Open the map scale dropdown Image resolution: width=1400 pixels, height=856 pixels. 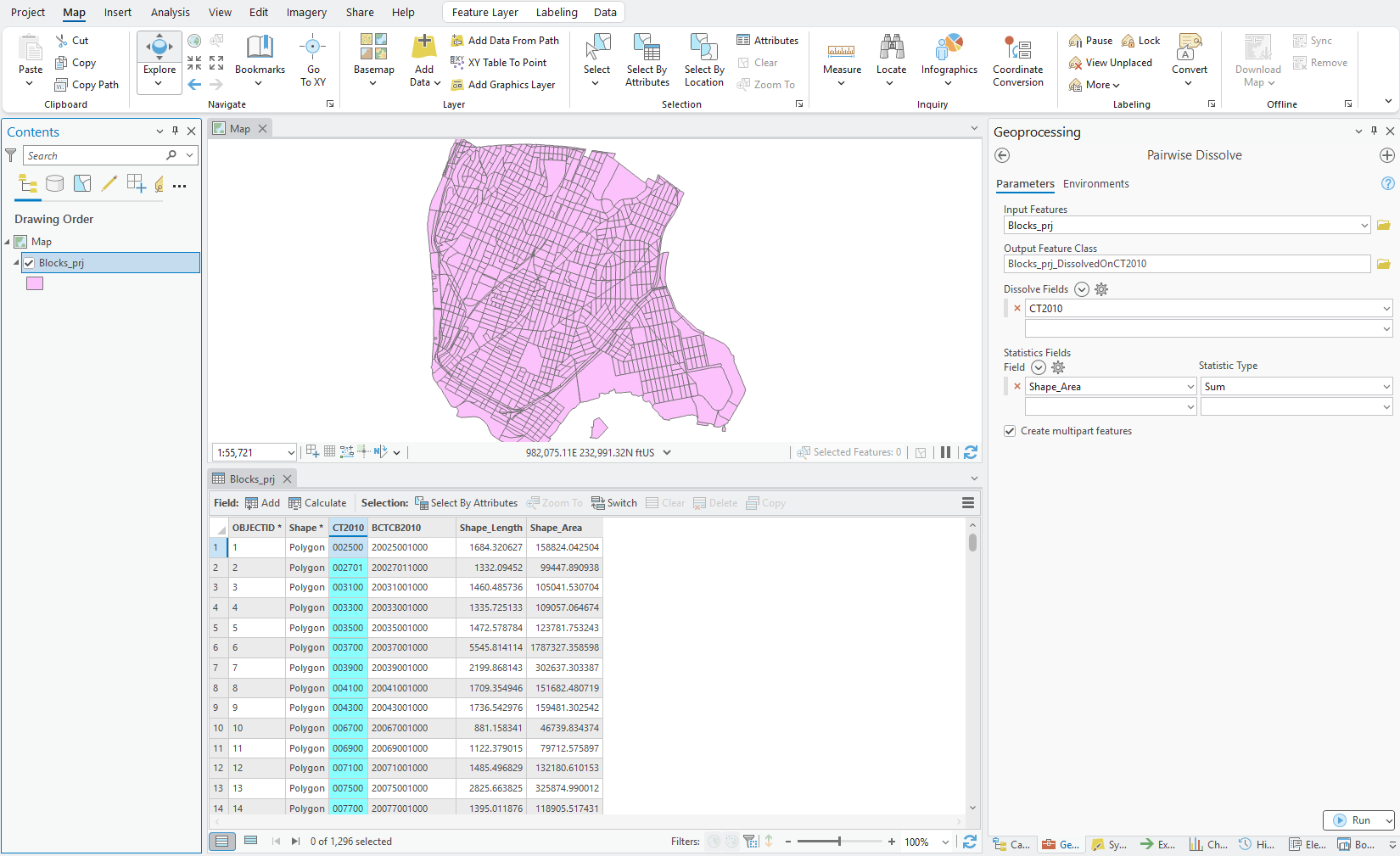click(289, 451)
